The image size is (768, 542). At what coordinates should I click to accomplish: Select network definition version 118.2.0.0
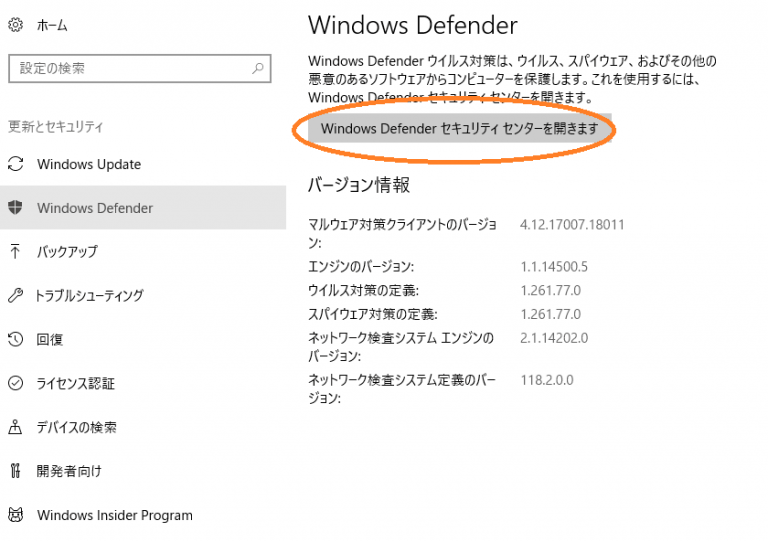pos(547,380)
